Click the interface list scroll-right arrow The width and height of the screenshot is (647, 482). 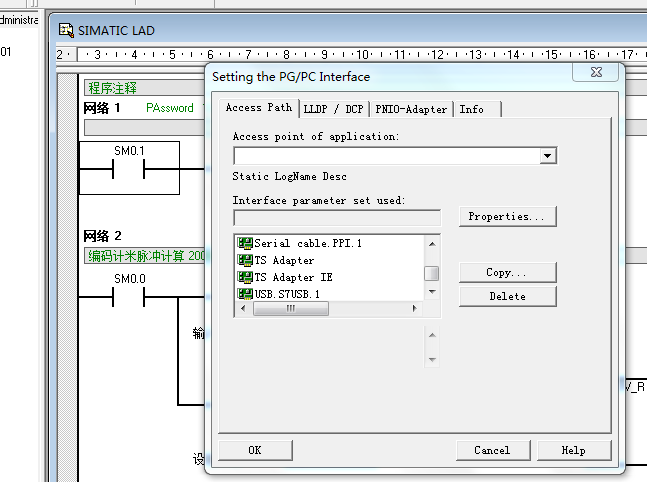(415, 308)
